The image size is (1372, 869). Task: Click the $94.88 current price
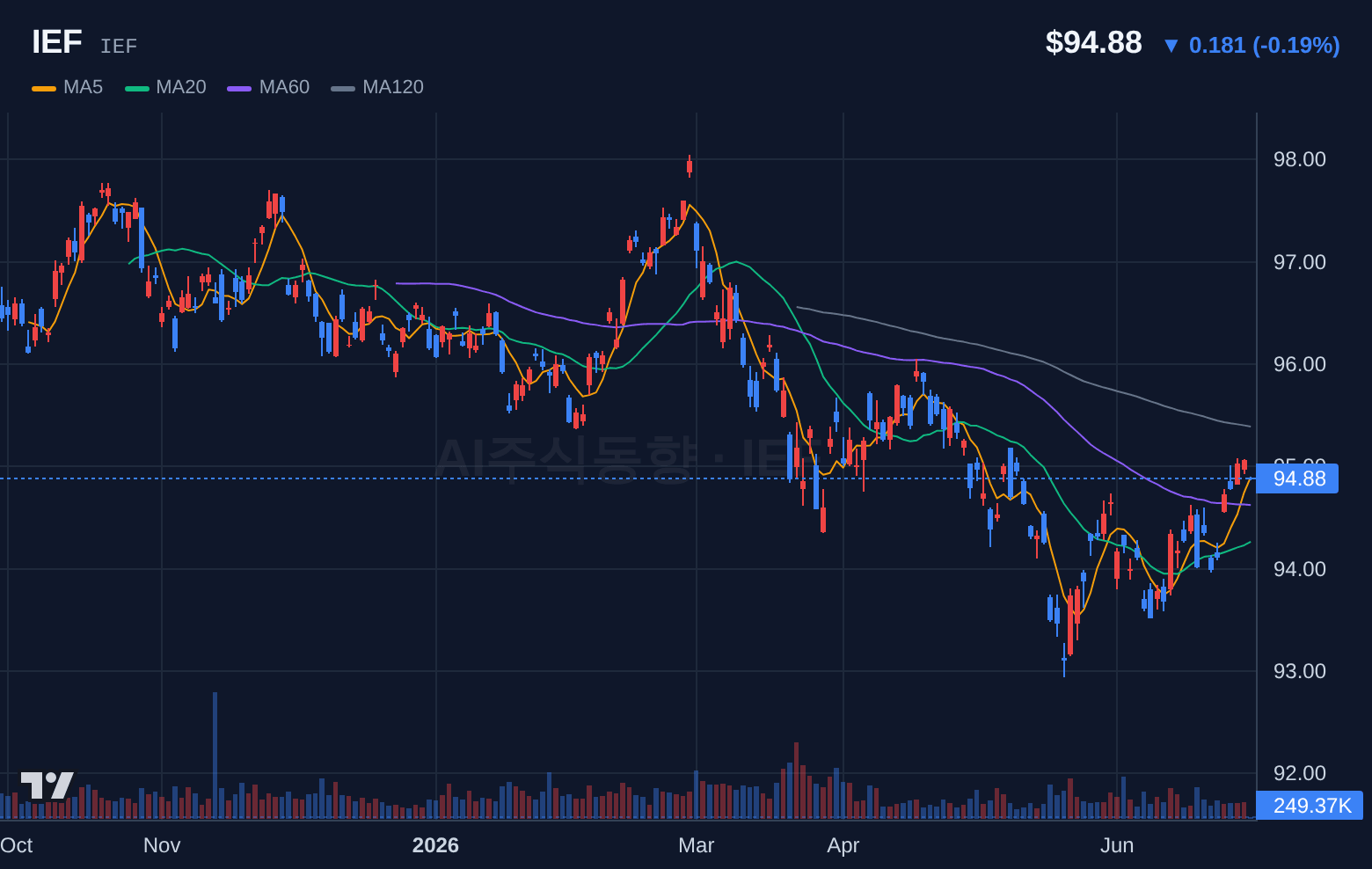[1093, 42]
